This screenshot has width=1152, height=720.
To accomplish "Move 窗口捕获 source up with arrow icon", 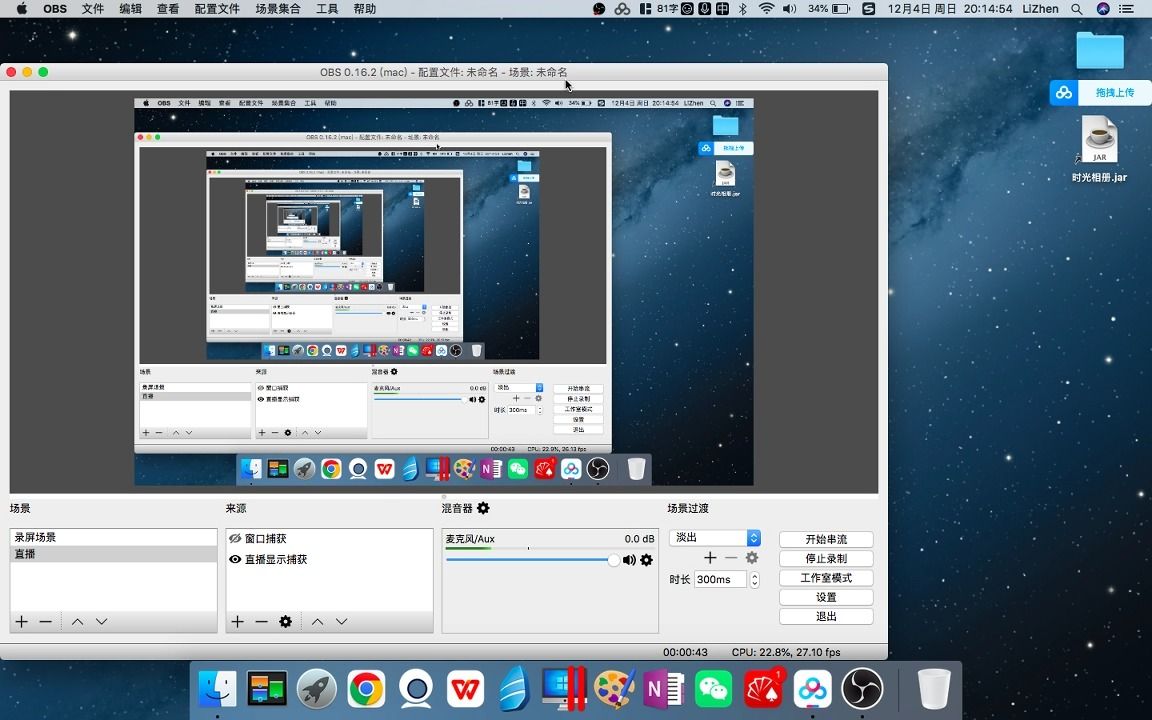I will point(317,621).
